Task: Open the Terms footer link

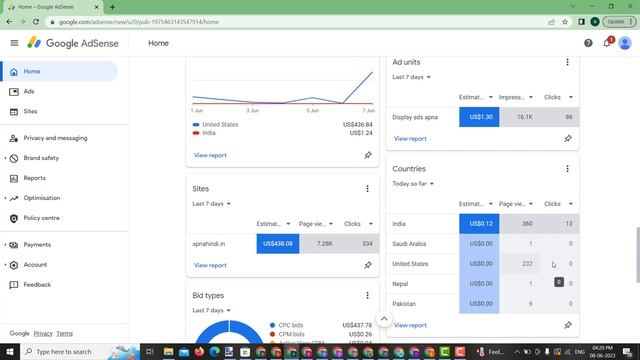Action: pos(64,333)
